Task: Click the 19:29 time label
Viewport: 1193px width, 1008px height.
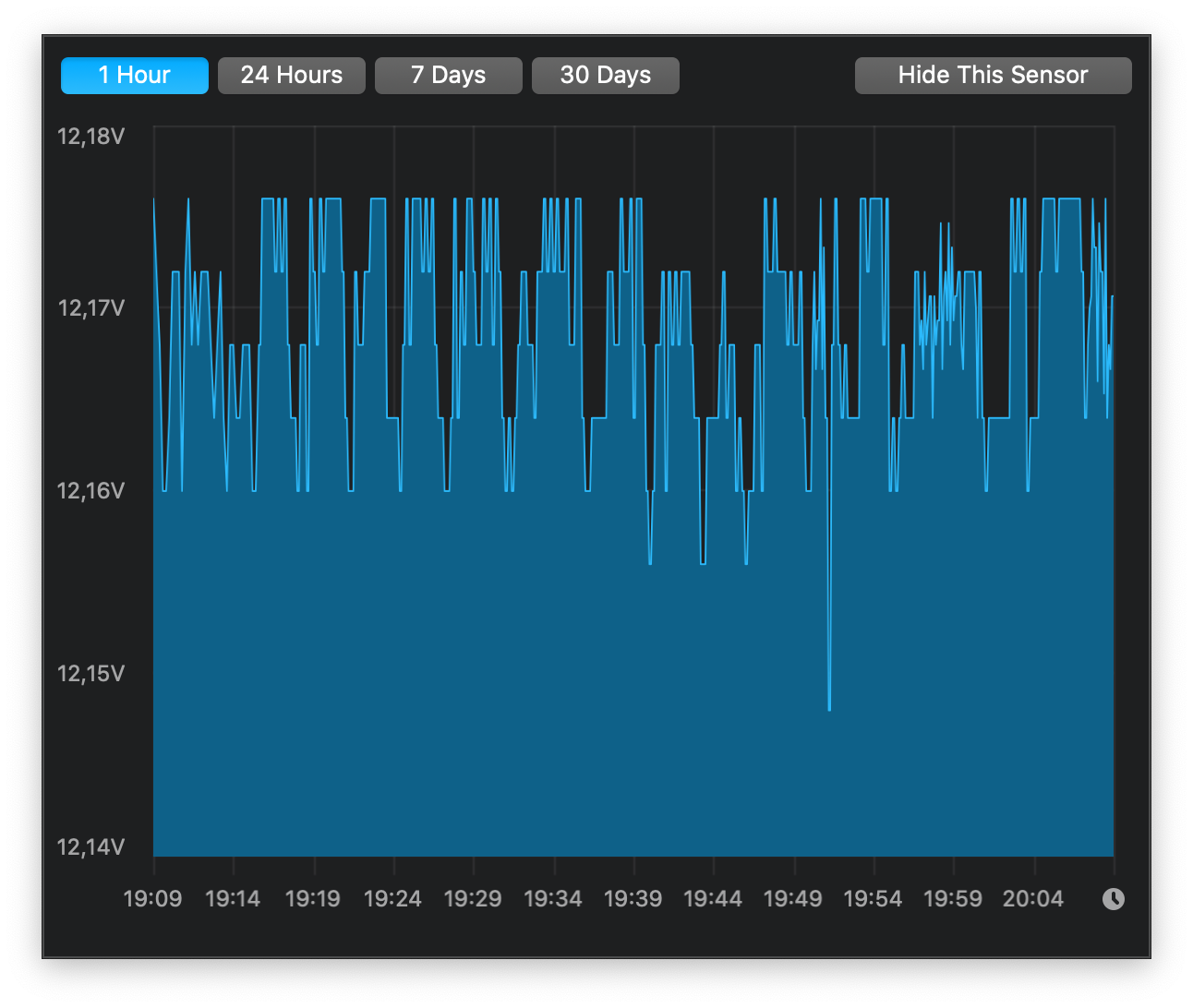Action: pyautogui.click(x=473, y=899)
